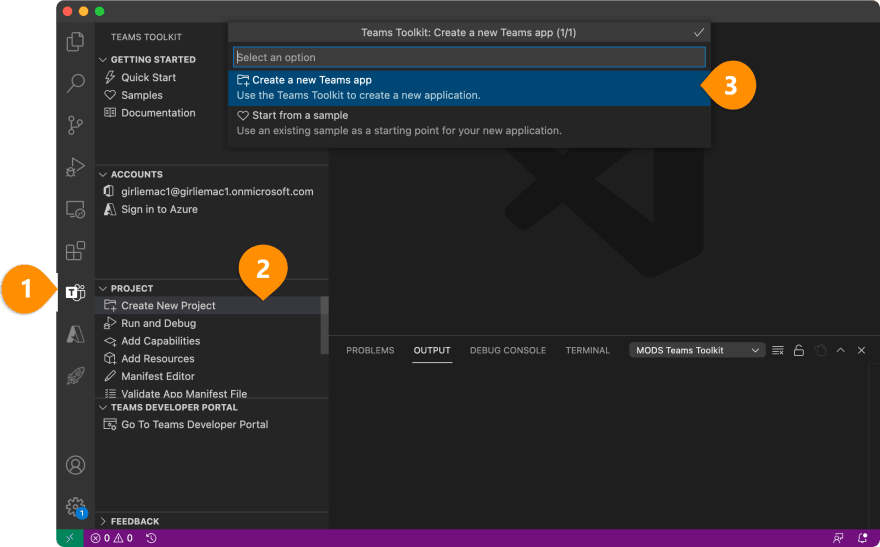Clear the output panel

click(778, 351)
